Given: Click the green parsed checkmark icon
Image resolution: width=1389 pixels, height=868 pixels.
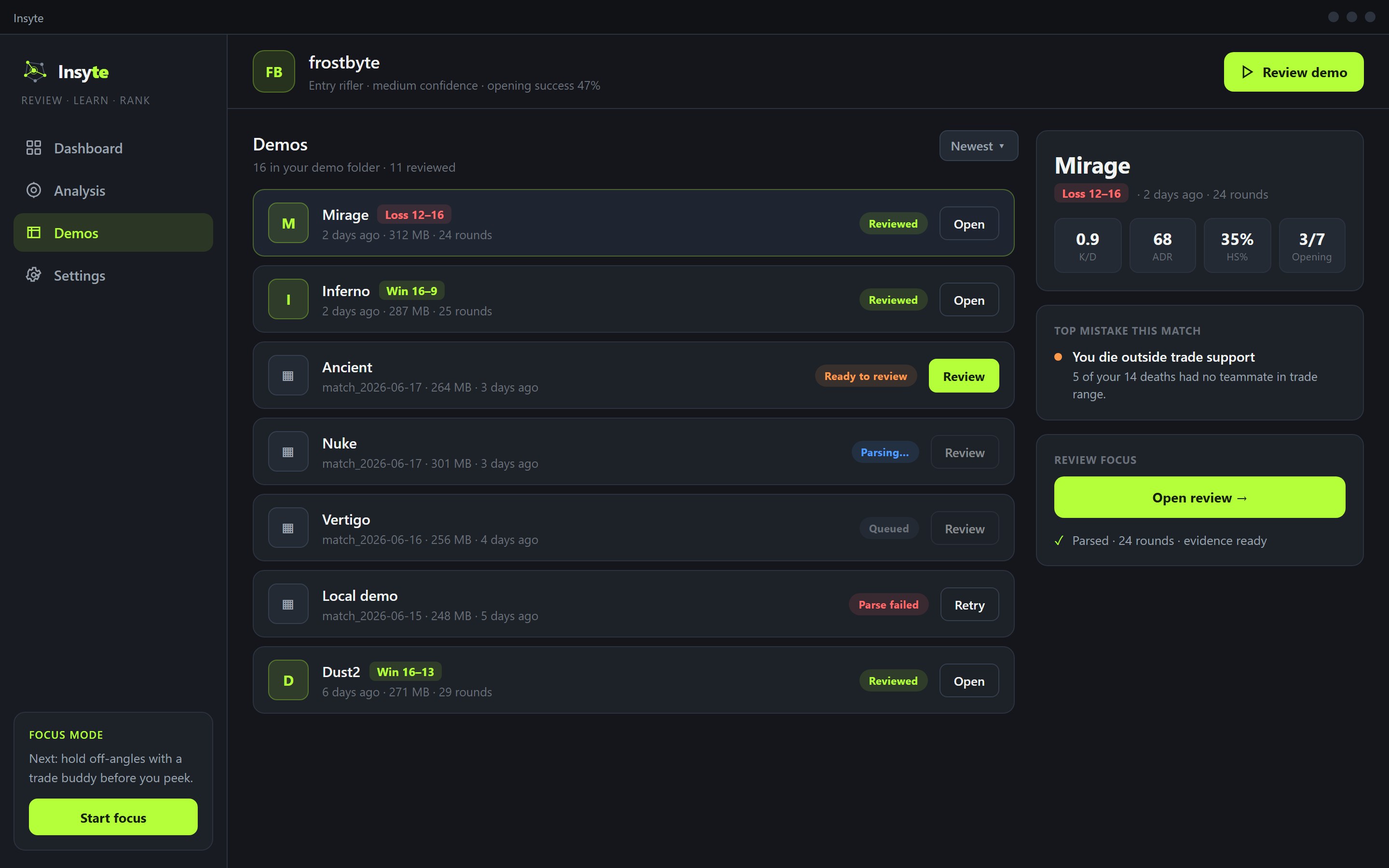Looking at the screenshot, I should coord(1059,541).
